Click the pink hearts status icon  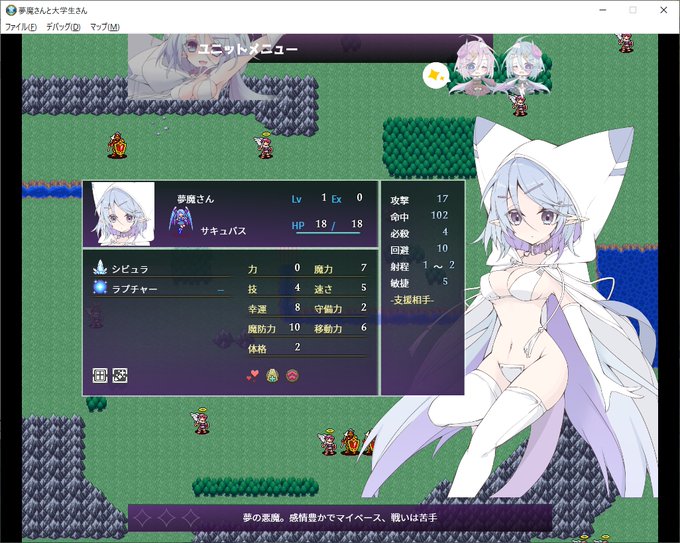click(252, 375)
